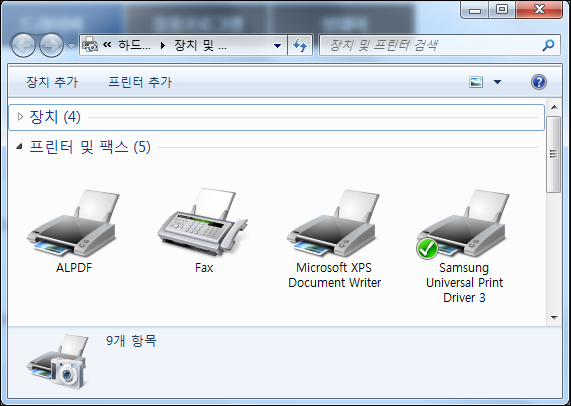The image size is (571, 406).
Task: Click 장치 추가 button
Action: (x=52, y=82)
